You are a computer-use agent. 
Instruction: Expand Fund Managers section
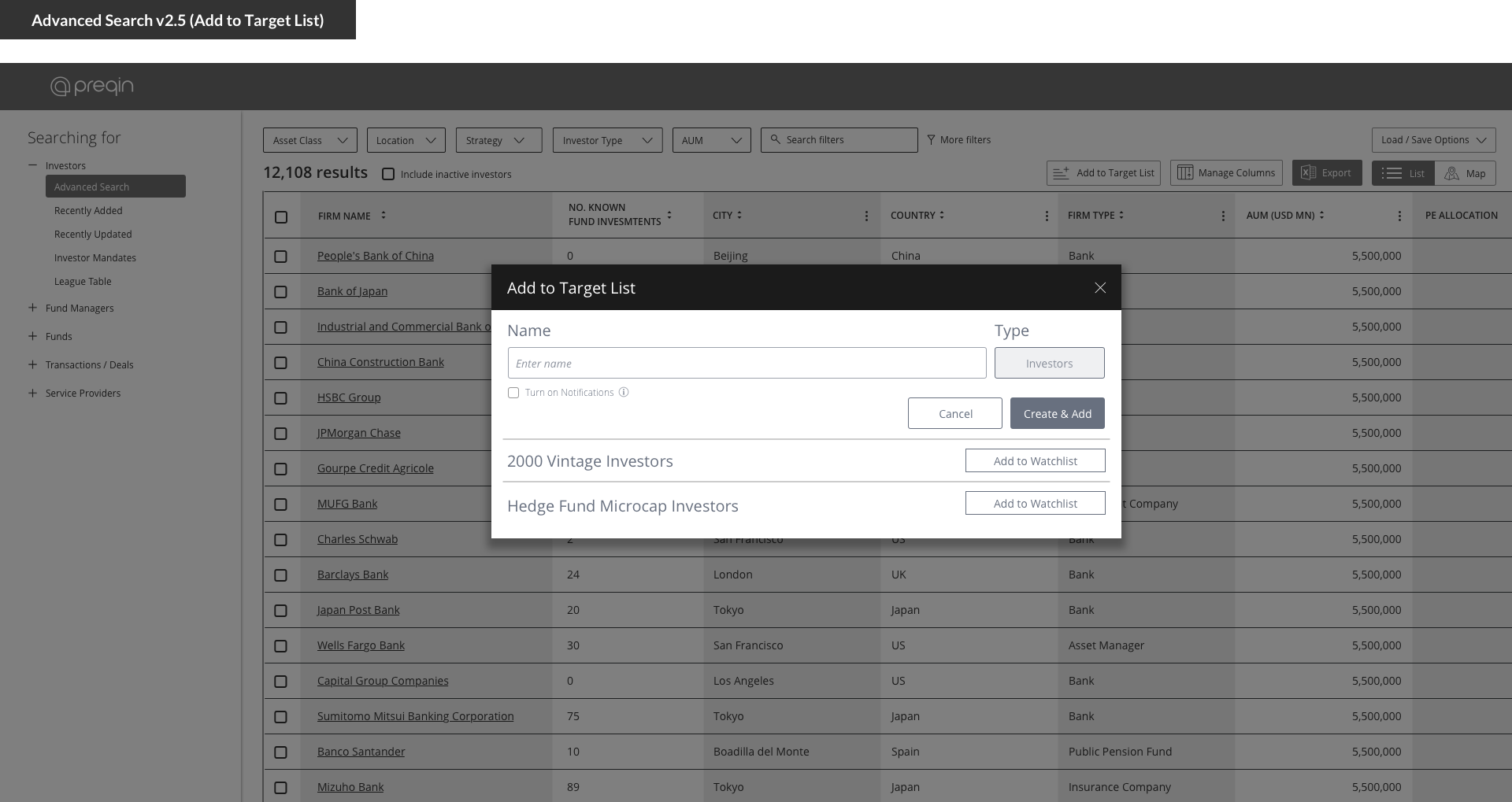32,308
